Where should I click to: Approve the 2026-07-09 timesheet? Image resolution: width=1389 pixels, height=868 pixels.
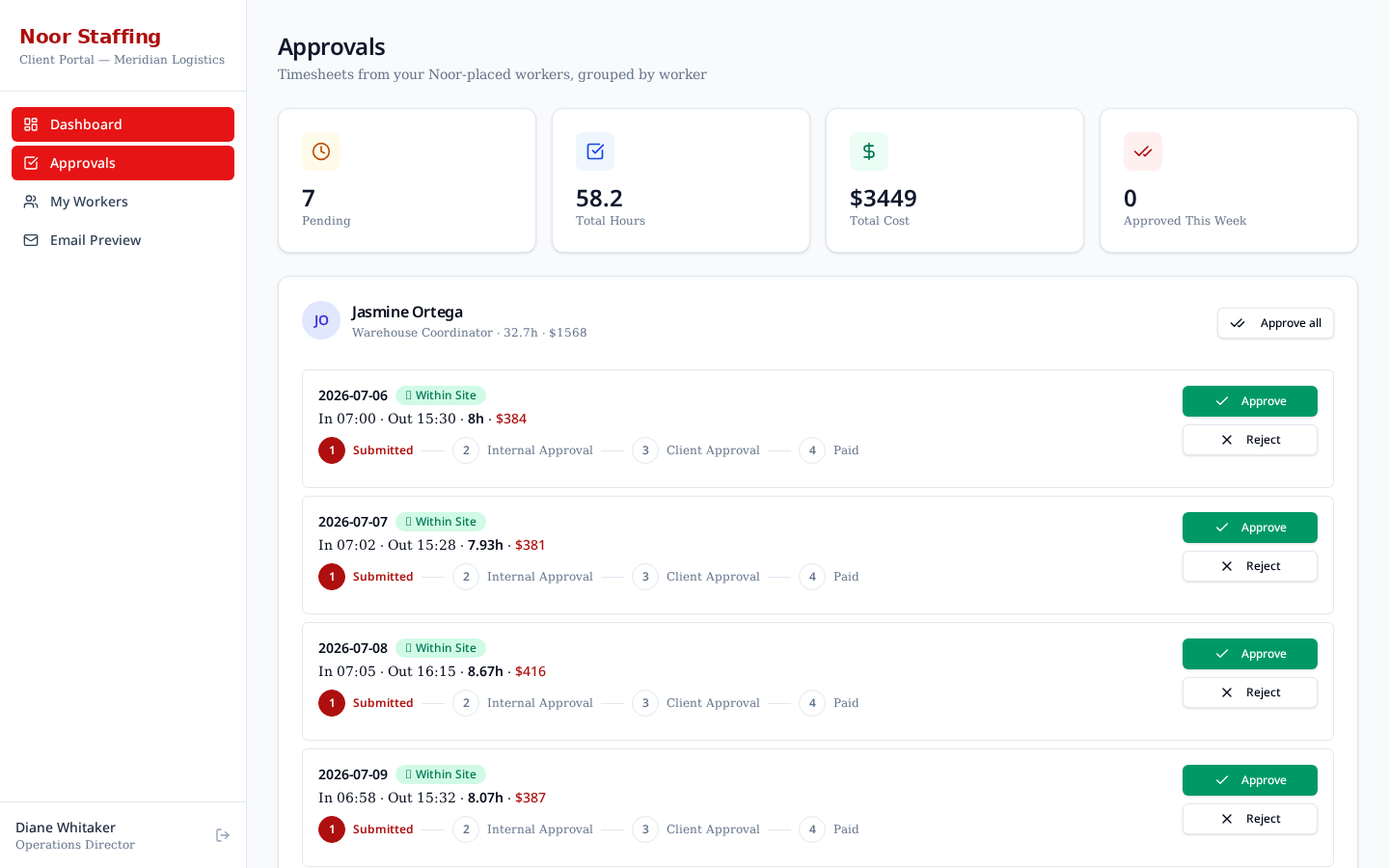pyautogui.click(x=1250, y=780)
